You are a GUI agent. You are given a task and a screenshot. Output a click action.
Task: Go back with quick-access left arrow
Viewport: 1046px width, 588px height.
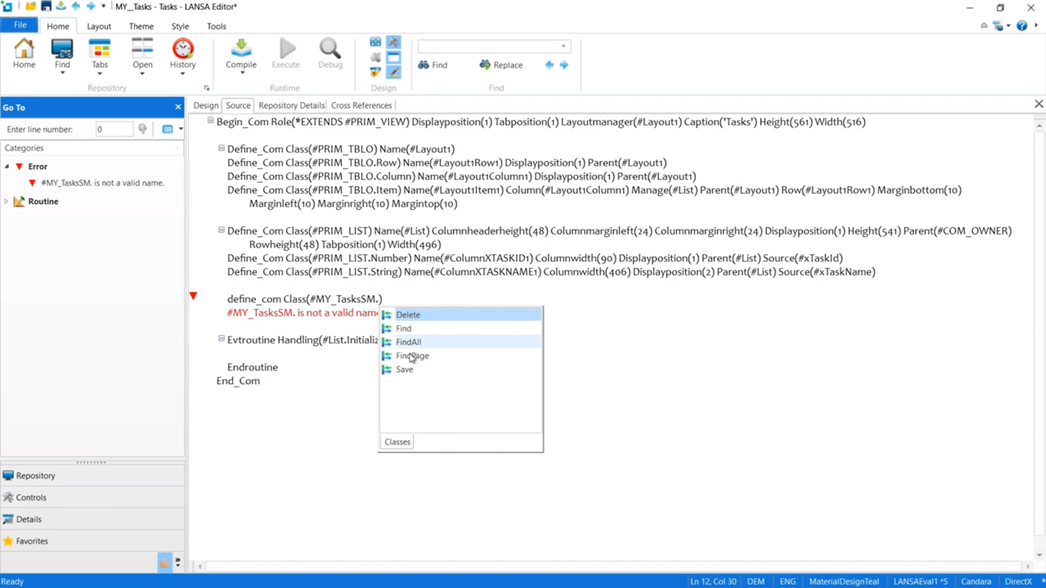point(75,6)
